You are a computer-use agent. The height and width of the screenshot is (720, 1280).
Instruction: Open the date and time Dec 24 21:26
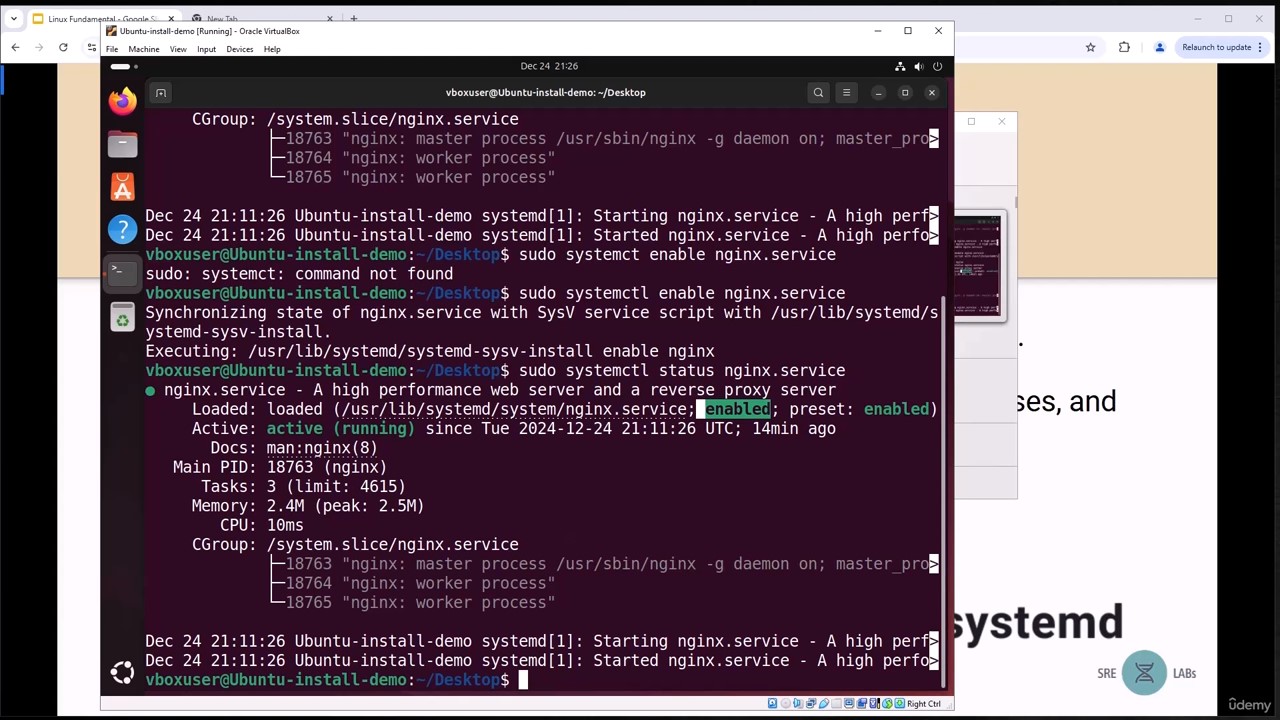click(x=549, y=66)
